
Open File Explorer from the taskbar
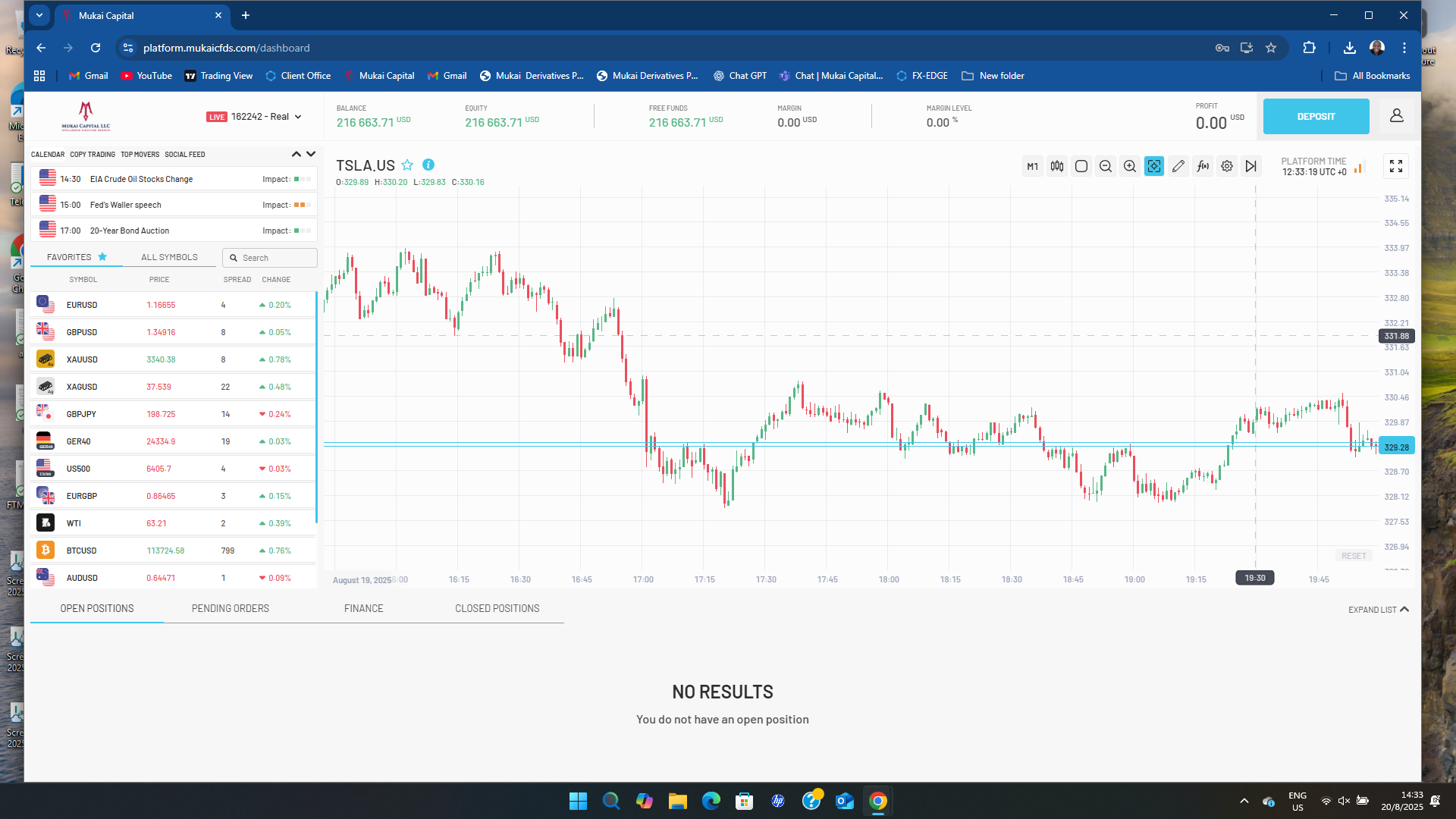677,801
